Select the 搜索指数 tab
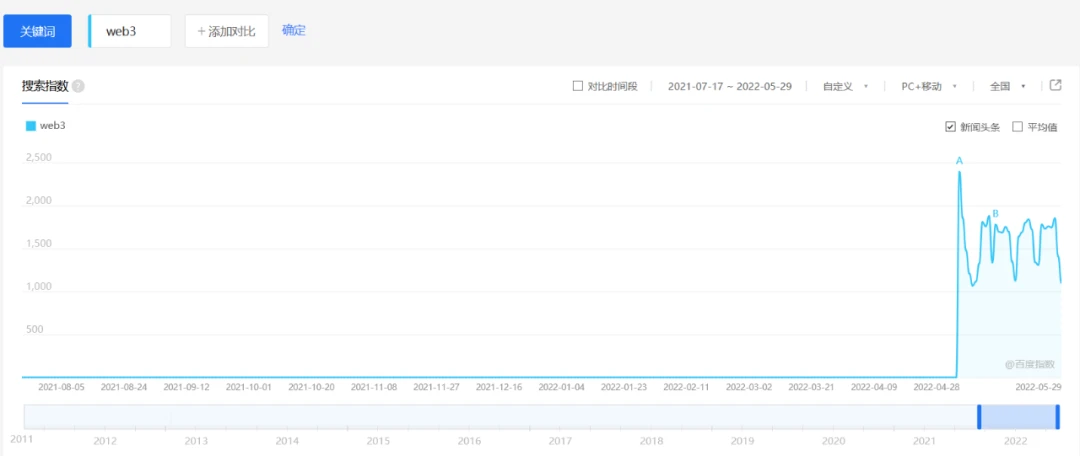This screenshot has height=456, width=1080. (x=45, y=86)
